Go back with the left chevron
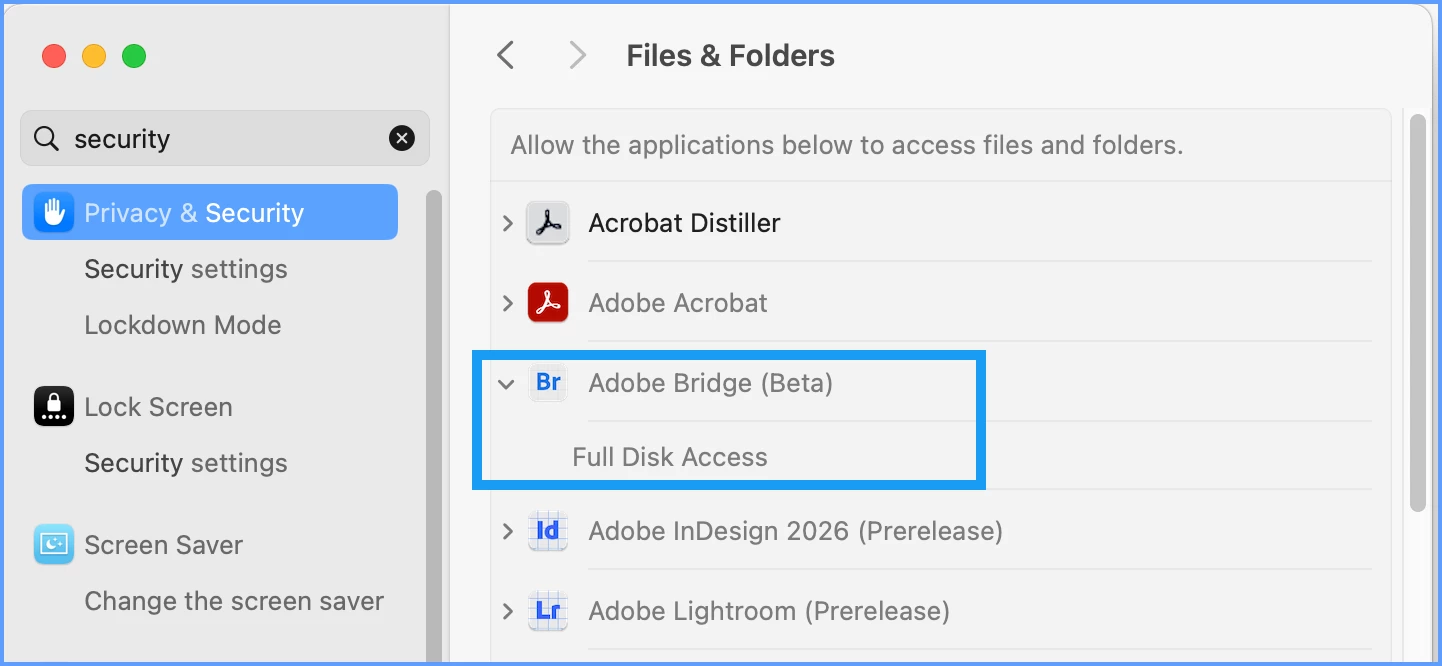 point(506,55)
